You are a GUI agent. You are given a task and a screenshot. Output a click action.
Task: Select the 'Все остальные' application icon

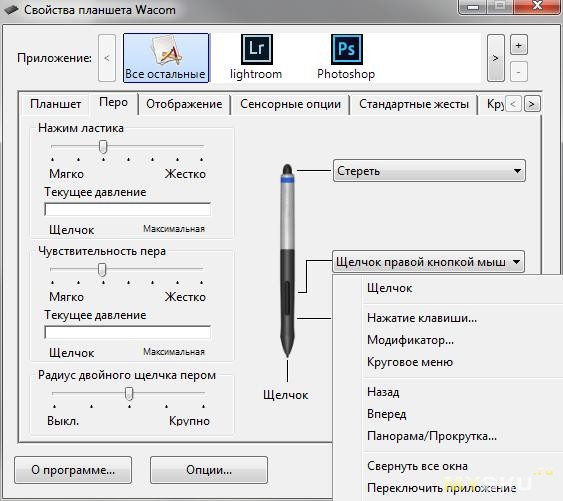pyautogui.click(x=166, y=58)
